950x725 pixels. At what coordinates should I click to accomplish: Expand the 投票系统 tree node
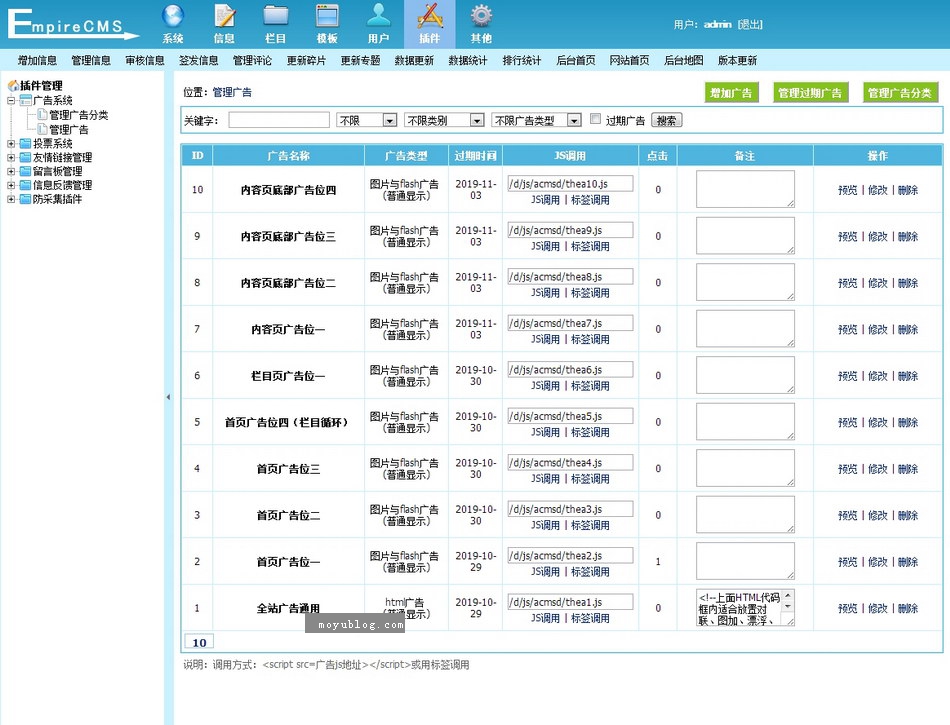(x=11, y=144)
